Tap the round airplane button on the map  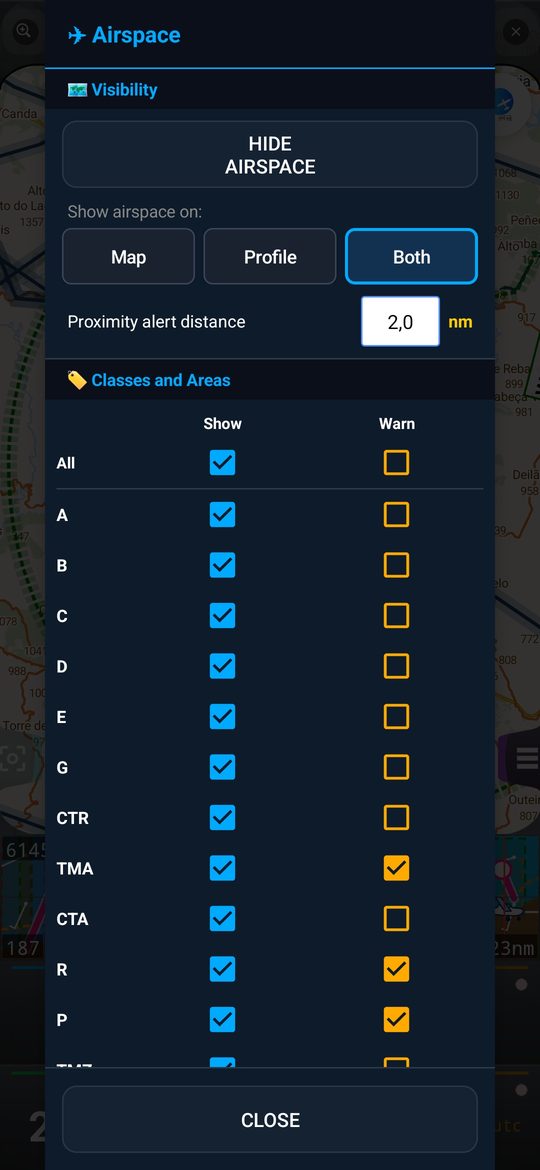[x=504, y=101]
